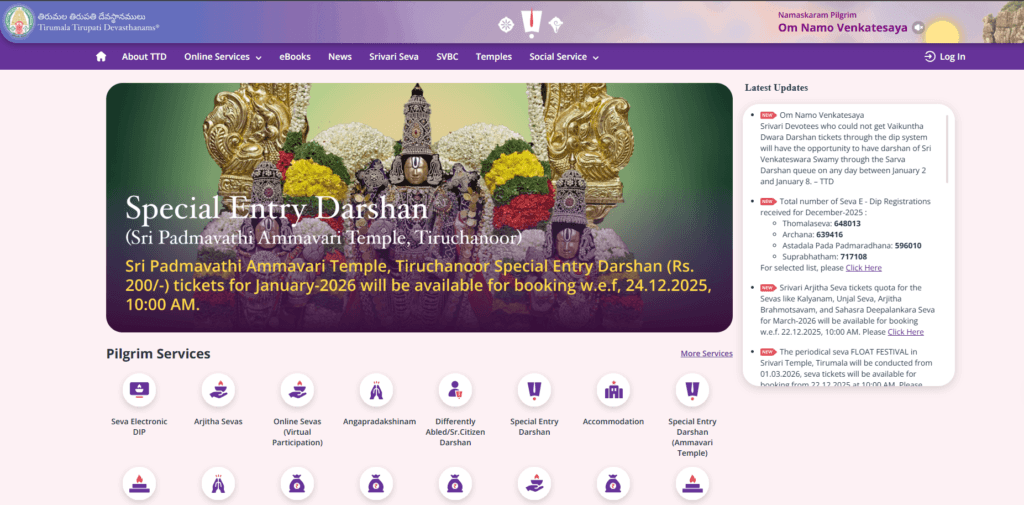Open the Temples menu item
1024x505 pixels.
[494, 57]
